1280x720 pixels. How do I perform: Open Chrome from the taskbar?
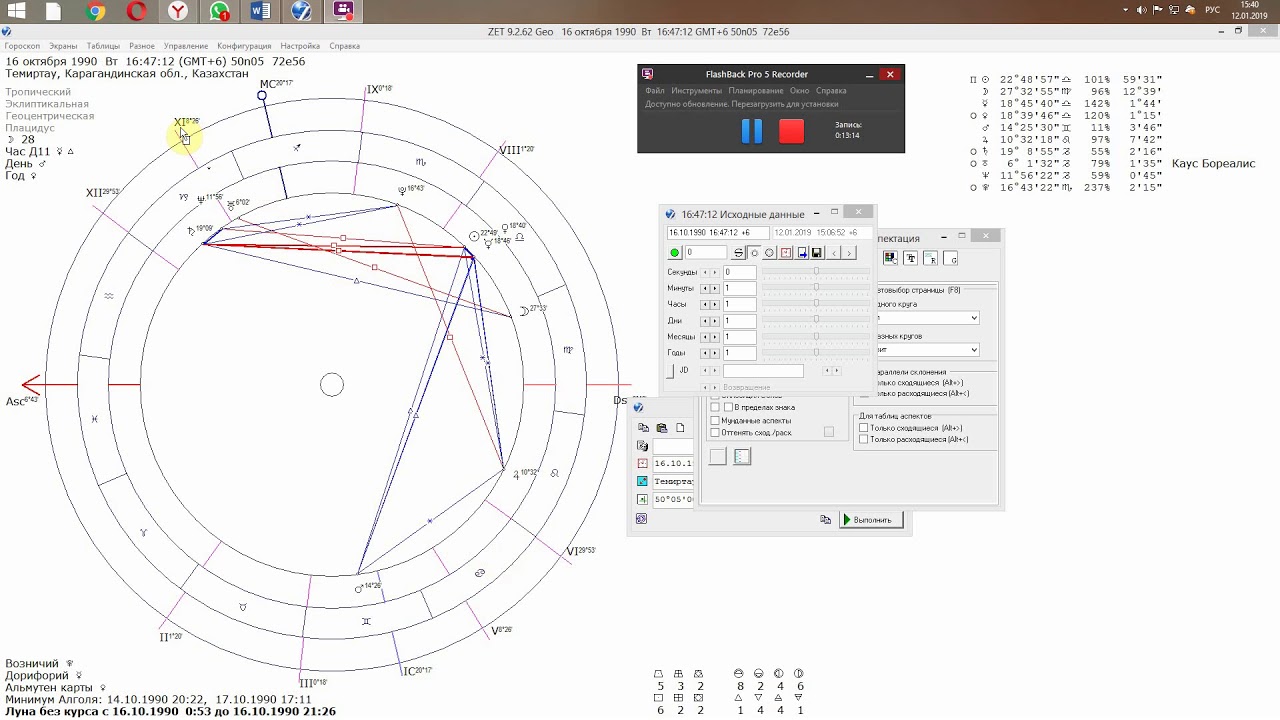coord(96,12)
